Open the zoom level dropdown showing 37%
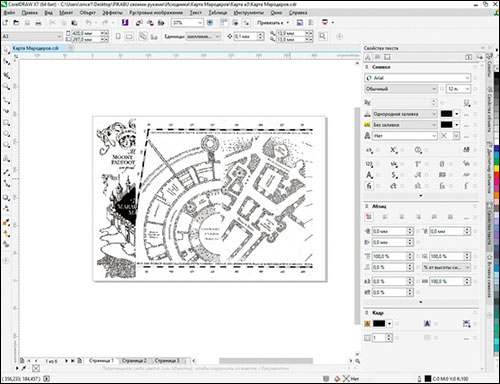This screenshot has width=500, height=384. [x=200, y=23]
